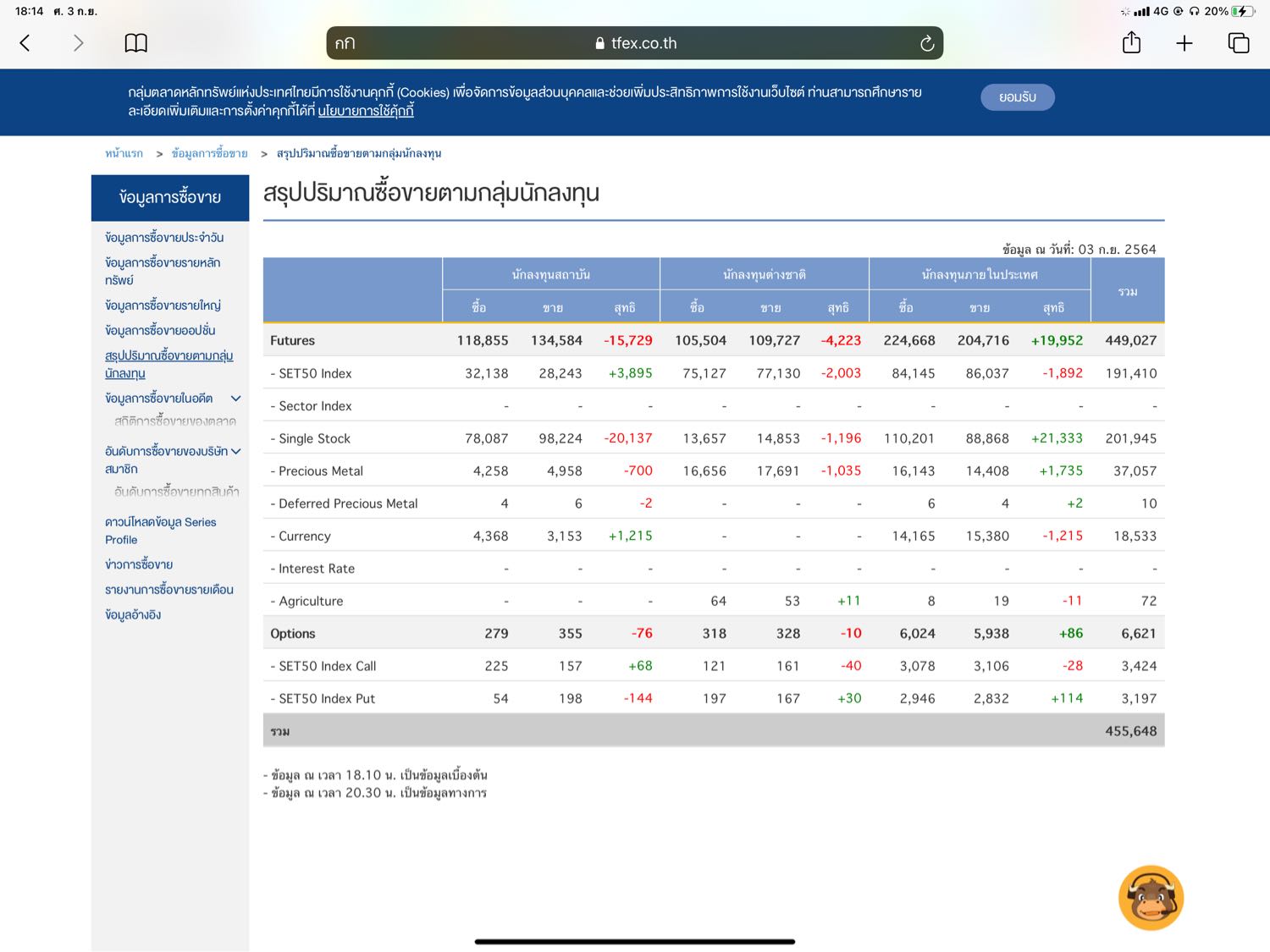Screen dimensions: 1270x952
Task: Check the battery status indicator
Action: tap(1243, 11)
